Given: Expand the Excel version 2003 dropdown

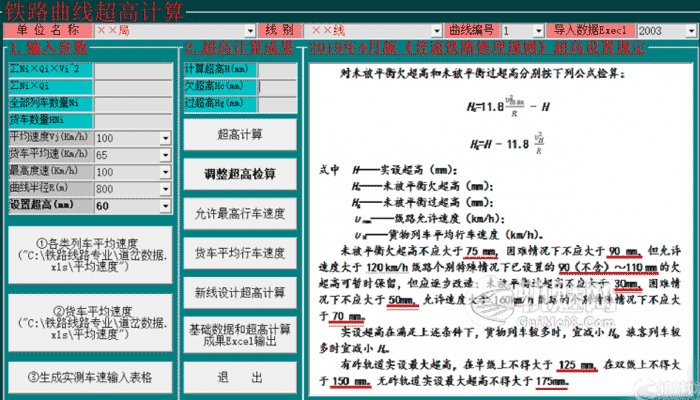Looking at the screenshot, I should [691, 31].
